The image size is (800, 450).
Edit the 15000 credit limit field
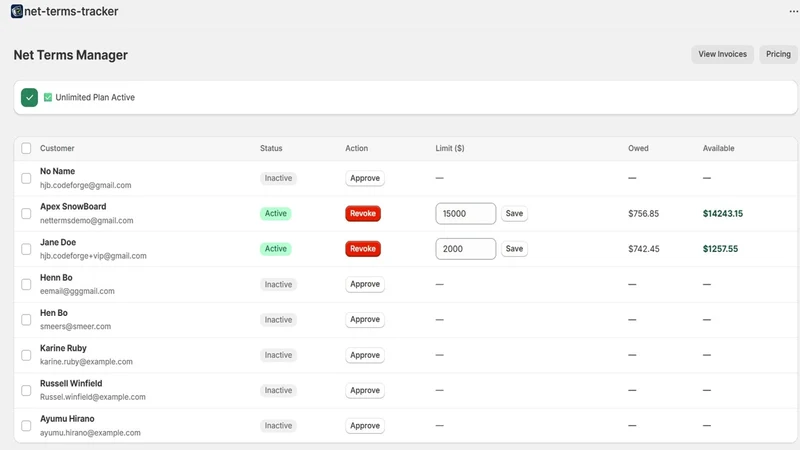(x=465, y=213)
